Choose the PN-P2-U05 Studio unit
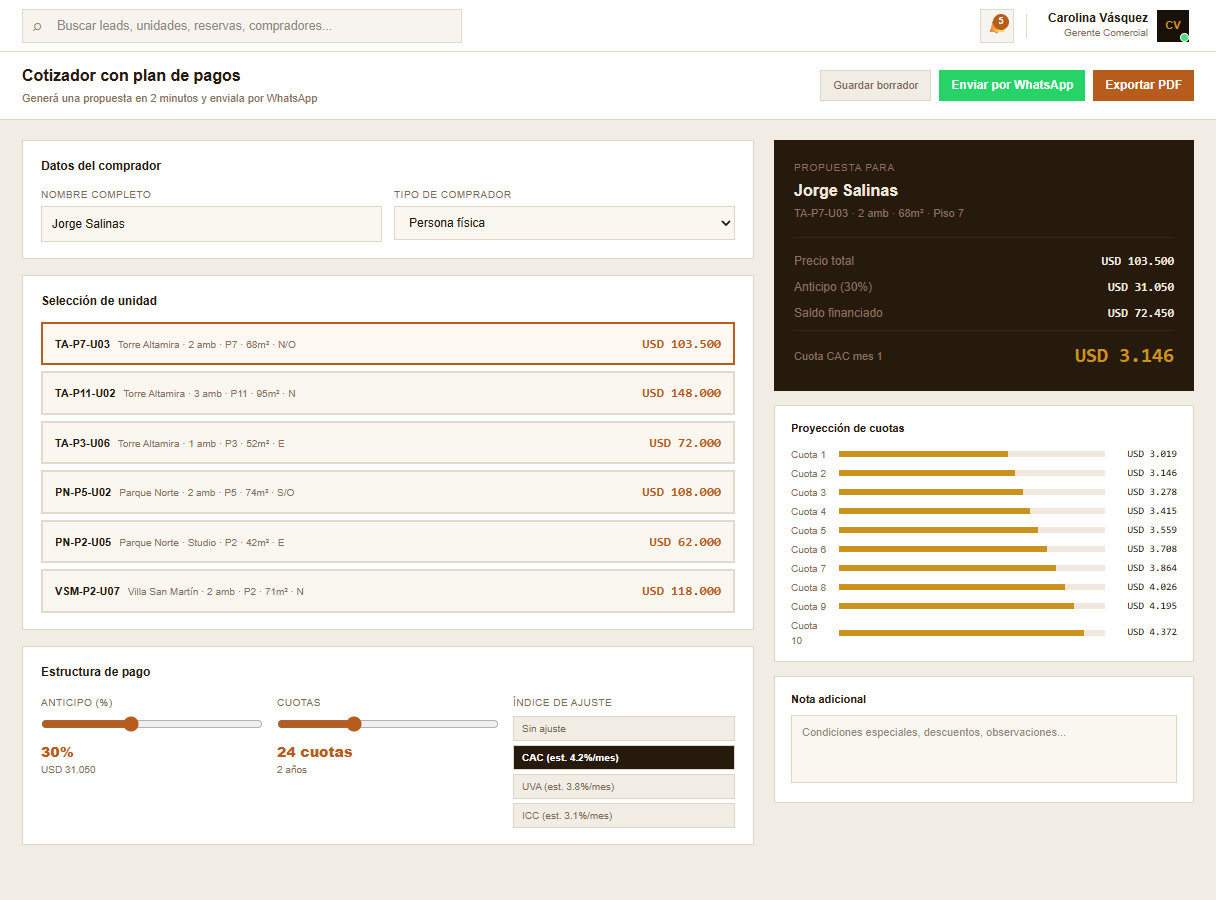This screenshot has width=1216, height=900. 387,542
